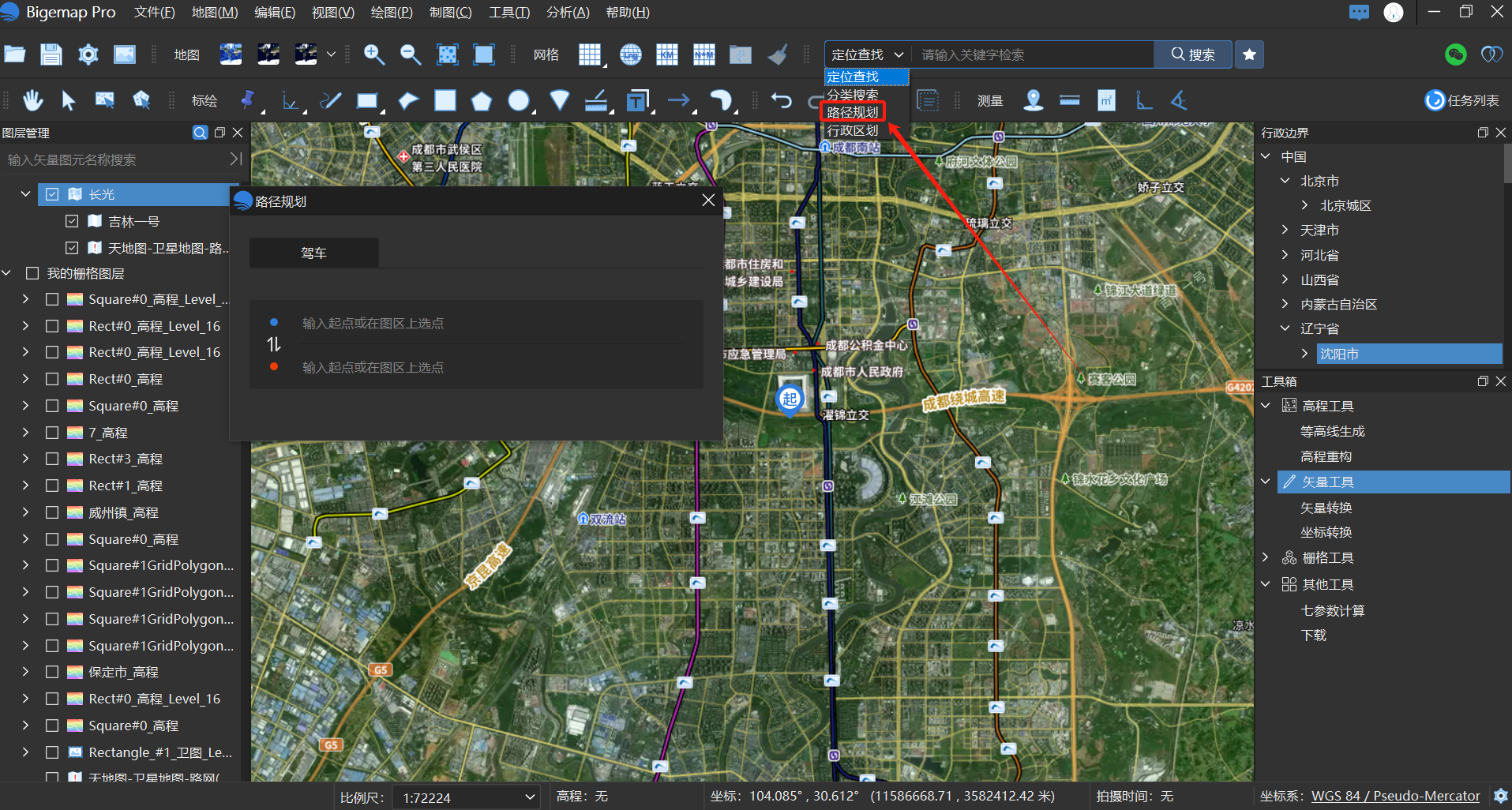Select the circle drawing tool
Screen dimensions: 1512x810
519,100
